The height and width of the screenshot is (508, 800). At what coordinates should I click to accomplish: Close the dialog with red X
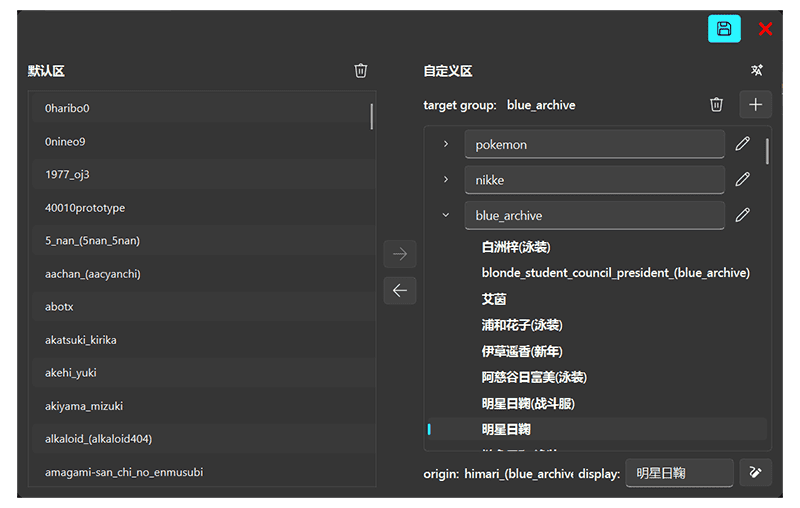tap(765, 29)
